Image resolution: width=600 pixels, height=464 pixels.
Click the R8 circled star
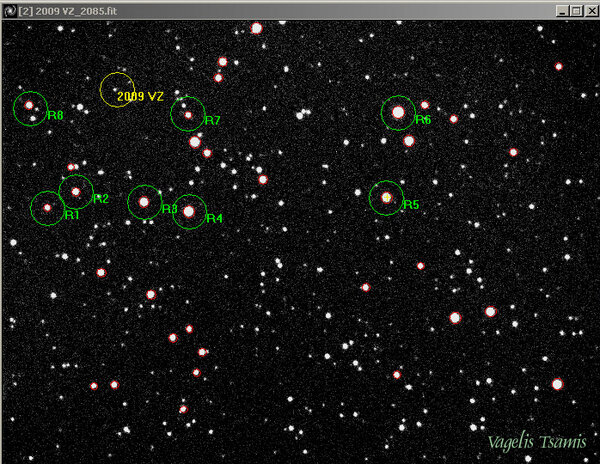coord(30,106)
